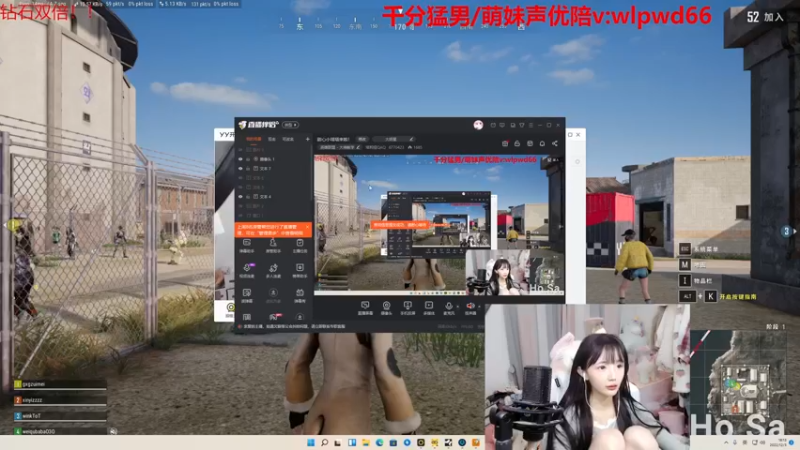The width and height of the screenshot is (800, 450).
Task: Click the webcam overlay inside the preview
Action: coord(496,272)
